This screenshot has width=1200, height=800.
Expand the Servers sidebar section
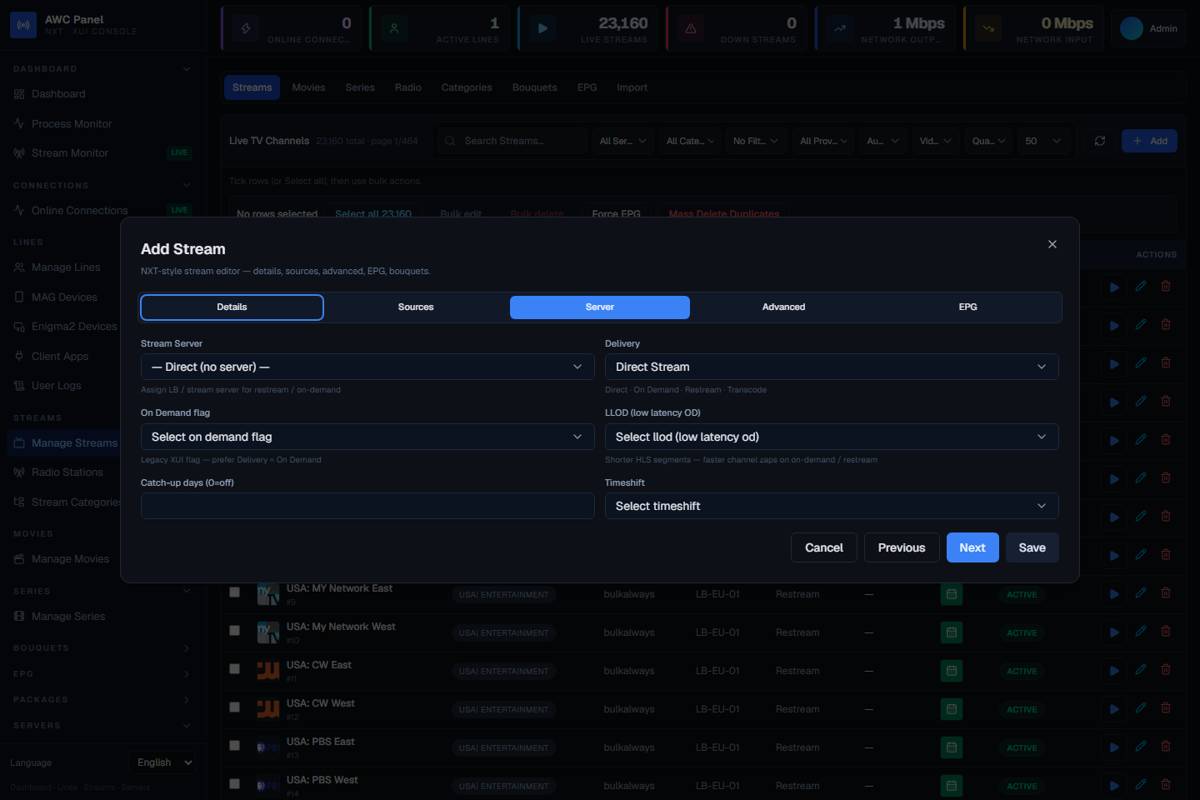pyautogui.click(x=100, y=726)
